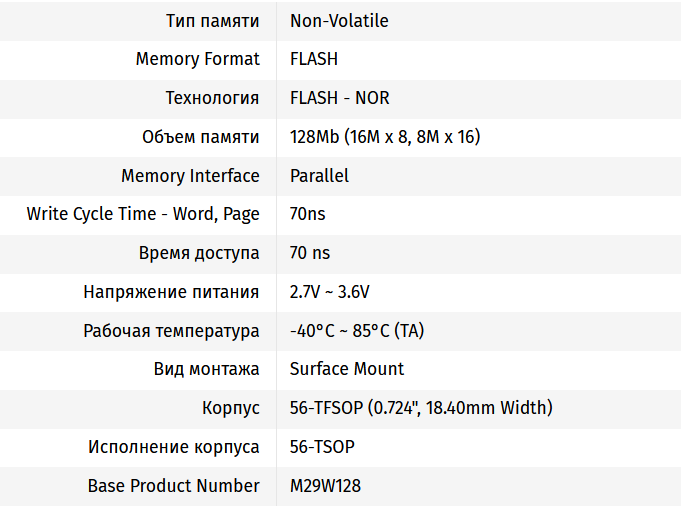This screenshot has height=516, width=681.
Task: Click the "Memory Interface" label
Action: pyautogui.click(x=190, y=176)
